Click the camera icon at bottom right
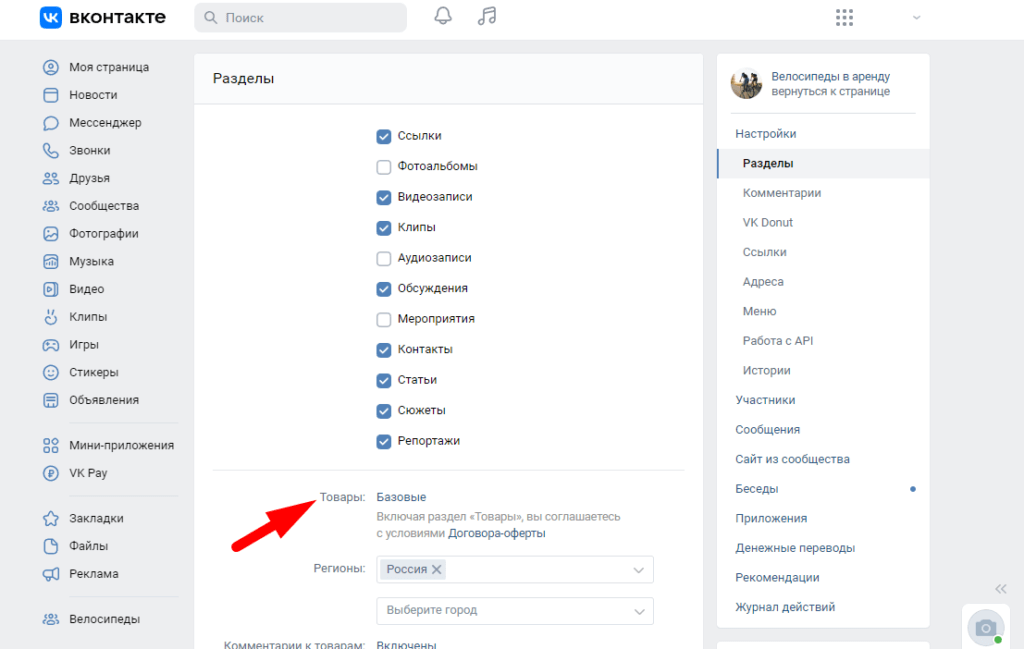 (985, 627)
